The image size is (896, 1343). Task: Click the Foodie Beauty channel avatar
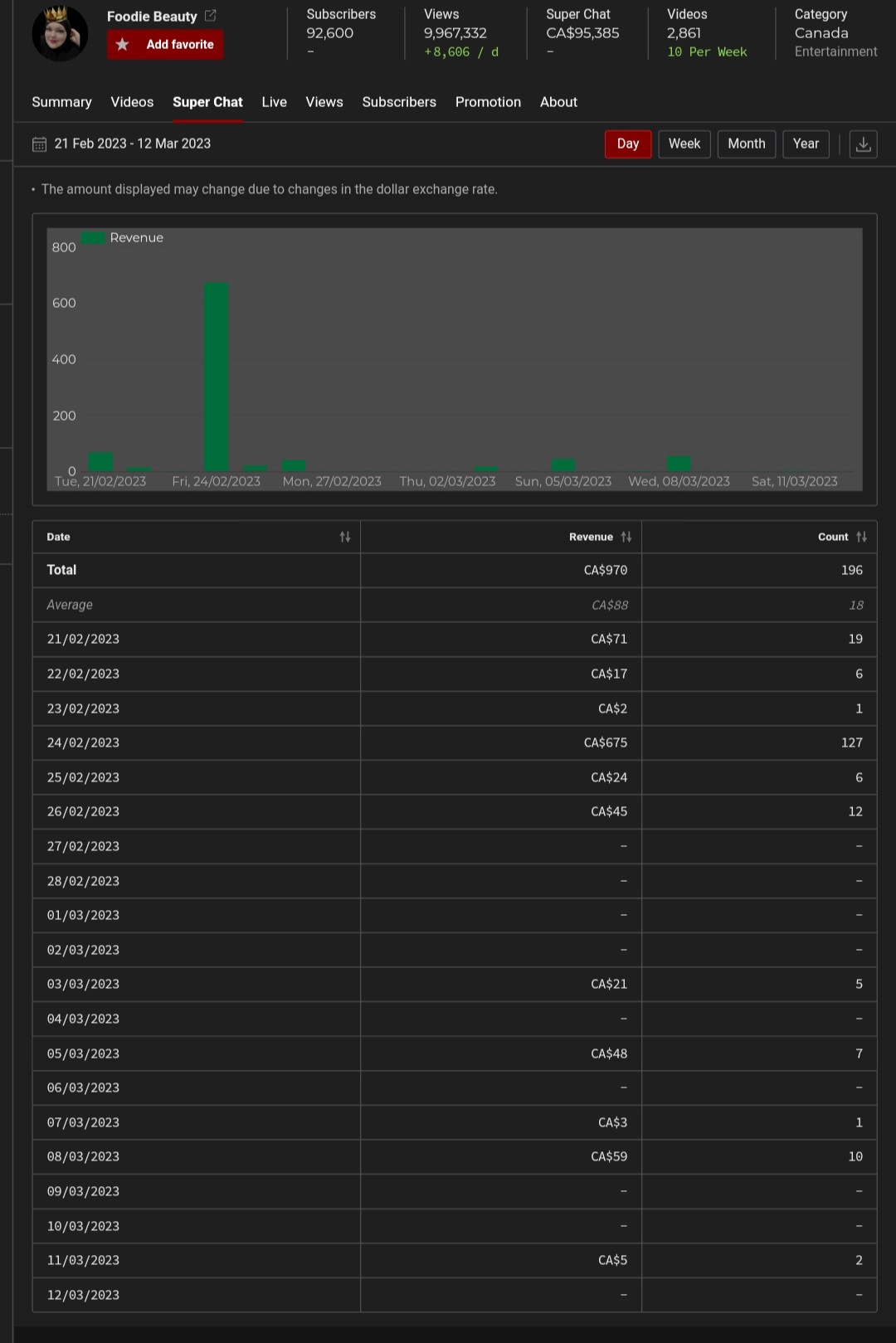[x=60, y=33]
